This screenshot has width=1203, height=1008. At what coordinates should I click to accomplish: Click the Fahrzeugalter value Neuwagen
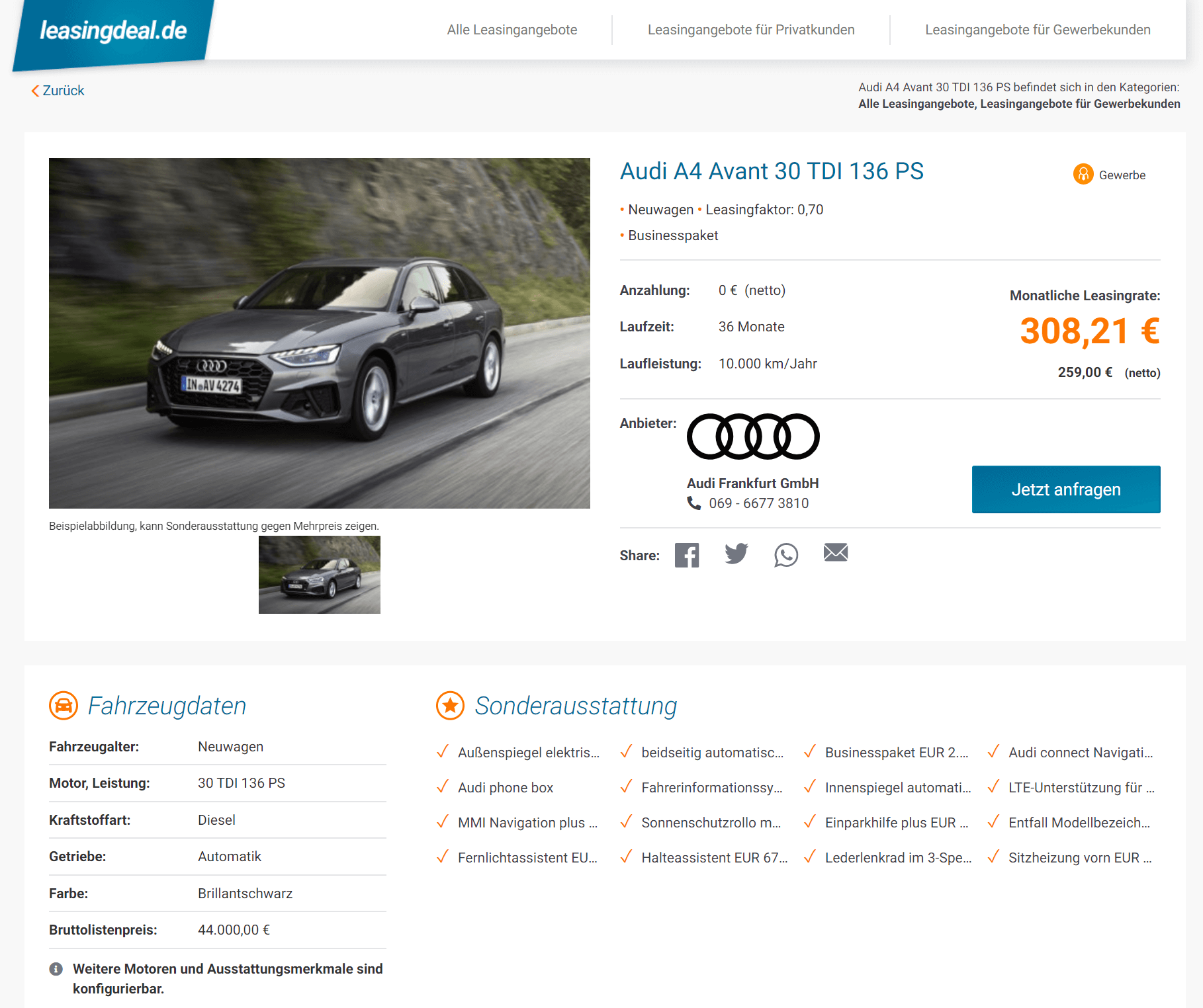230,747
